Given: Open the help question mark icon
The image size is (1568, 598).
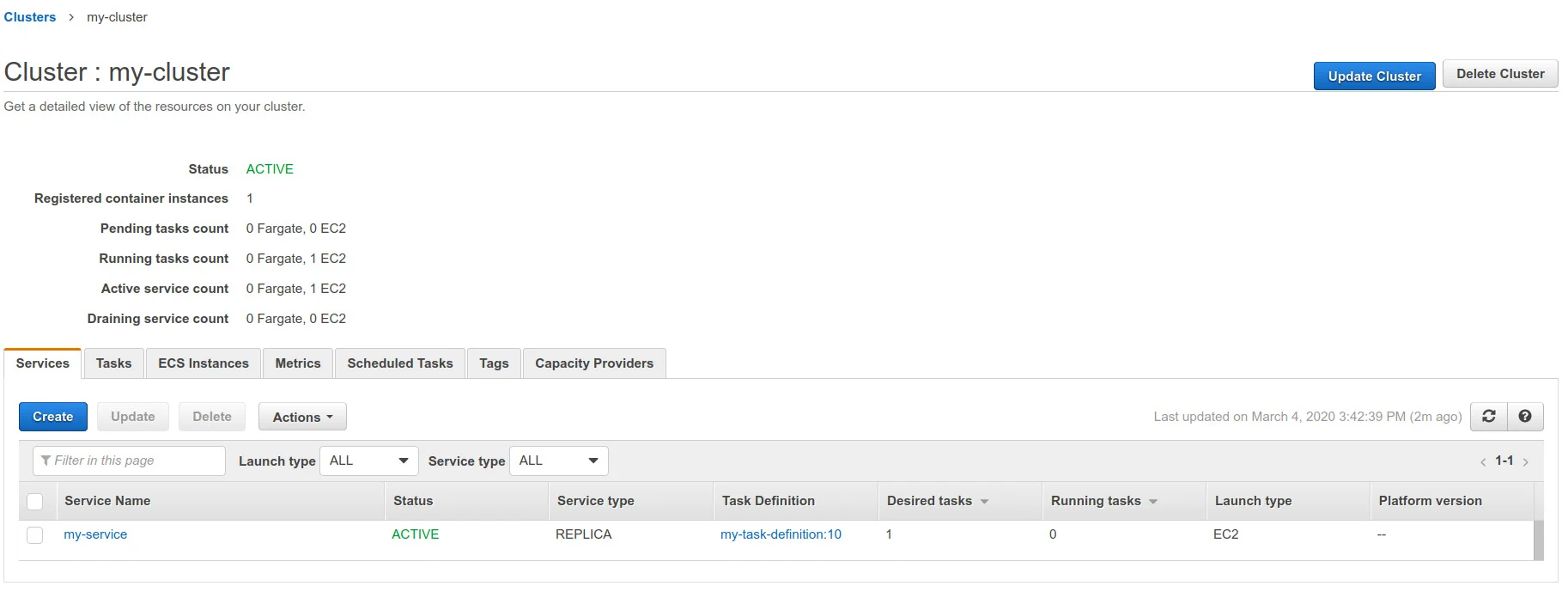Looking at the screenshot, I should pos(1525,417).
